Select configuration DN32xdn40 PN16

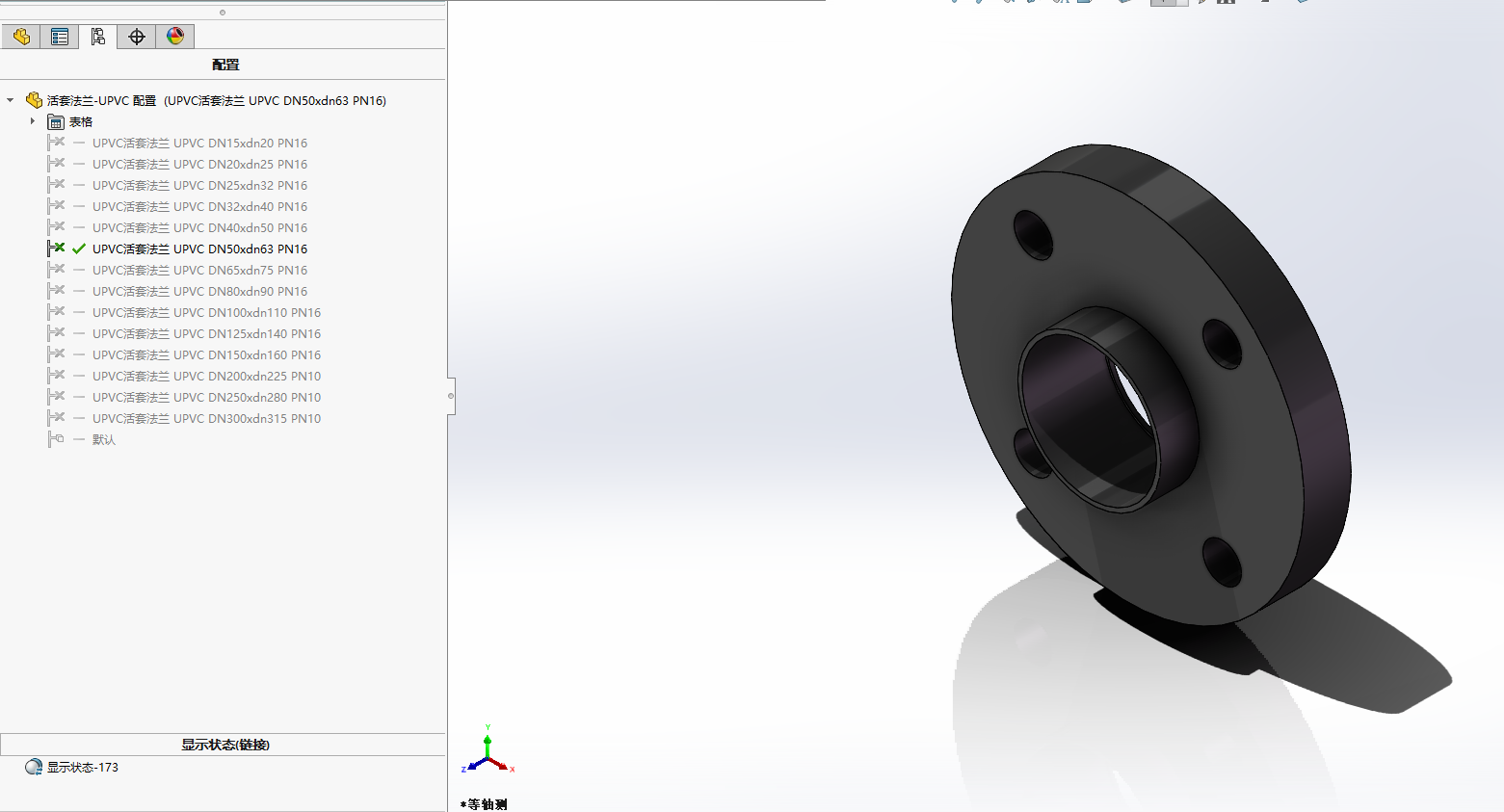pyautogui.click(x=199, y=206)
